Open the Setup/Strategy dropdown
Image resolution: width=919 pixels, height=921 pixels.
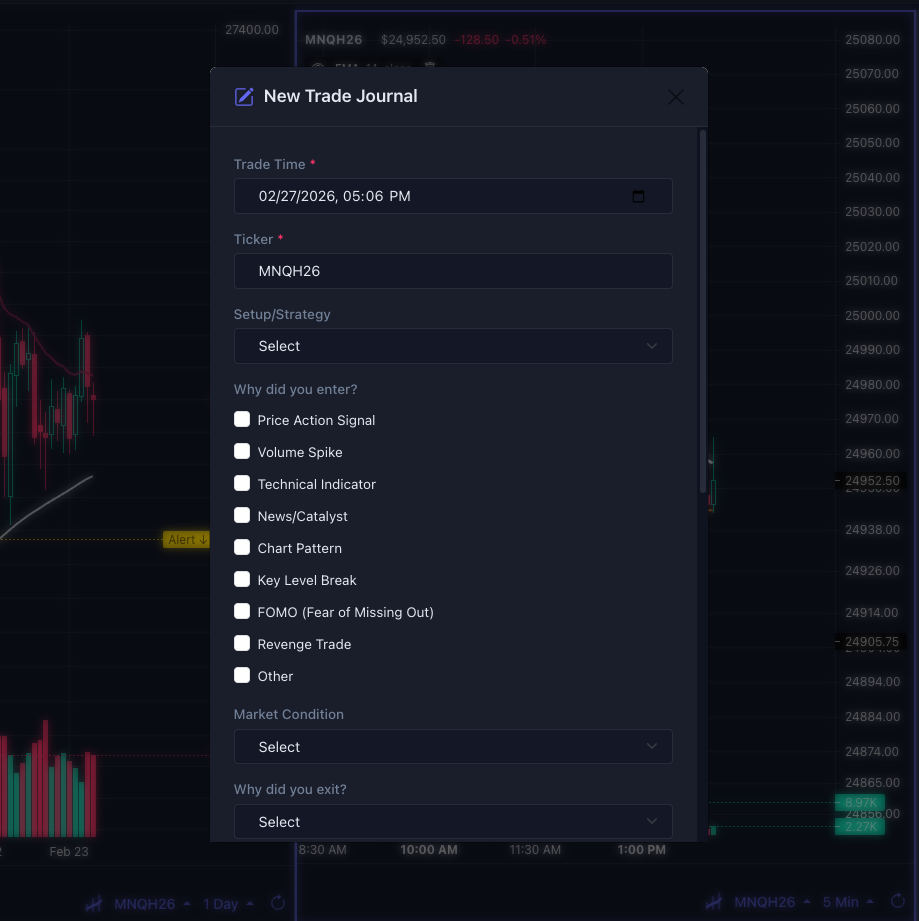(453, 346)
